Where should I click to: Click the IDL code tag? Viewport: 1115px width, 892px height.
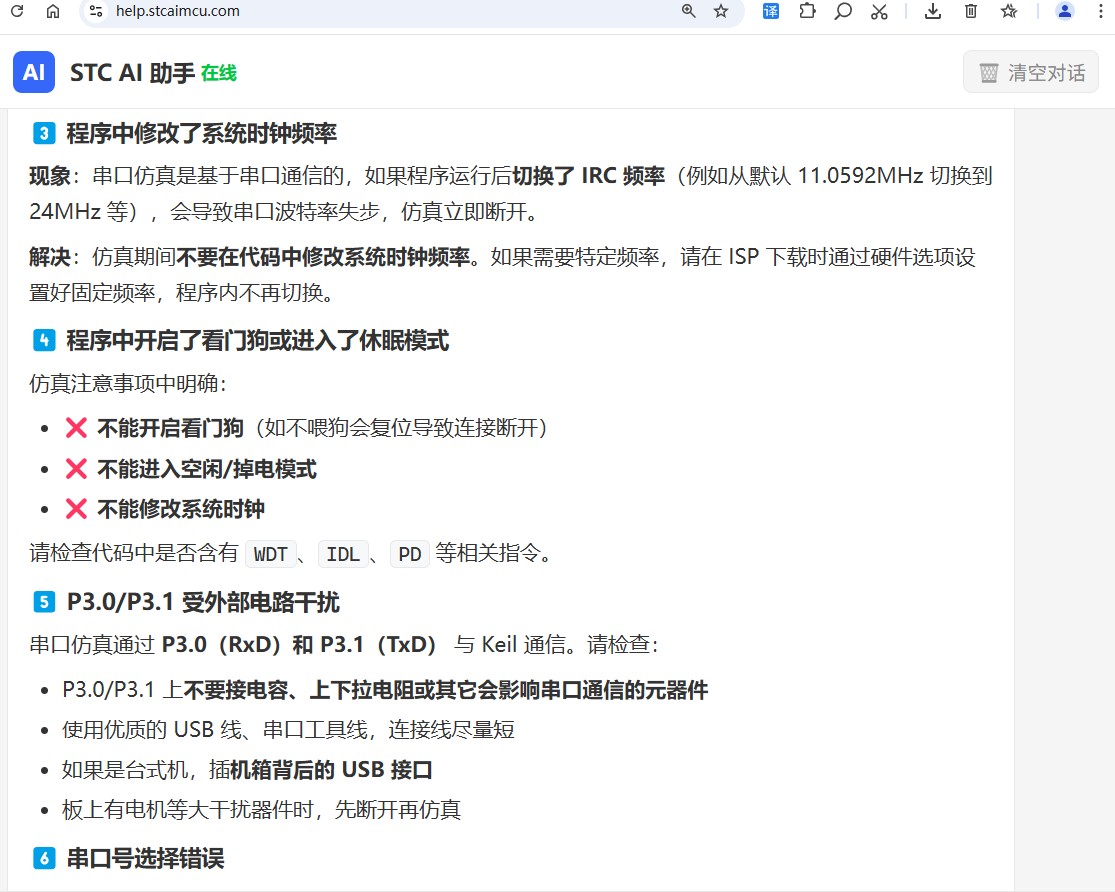[343, 553]
